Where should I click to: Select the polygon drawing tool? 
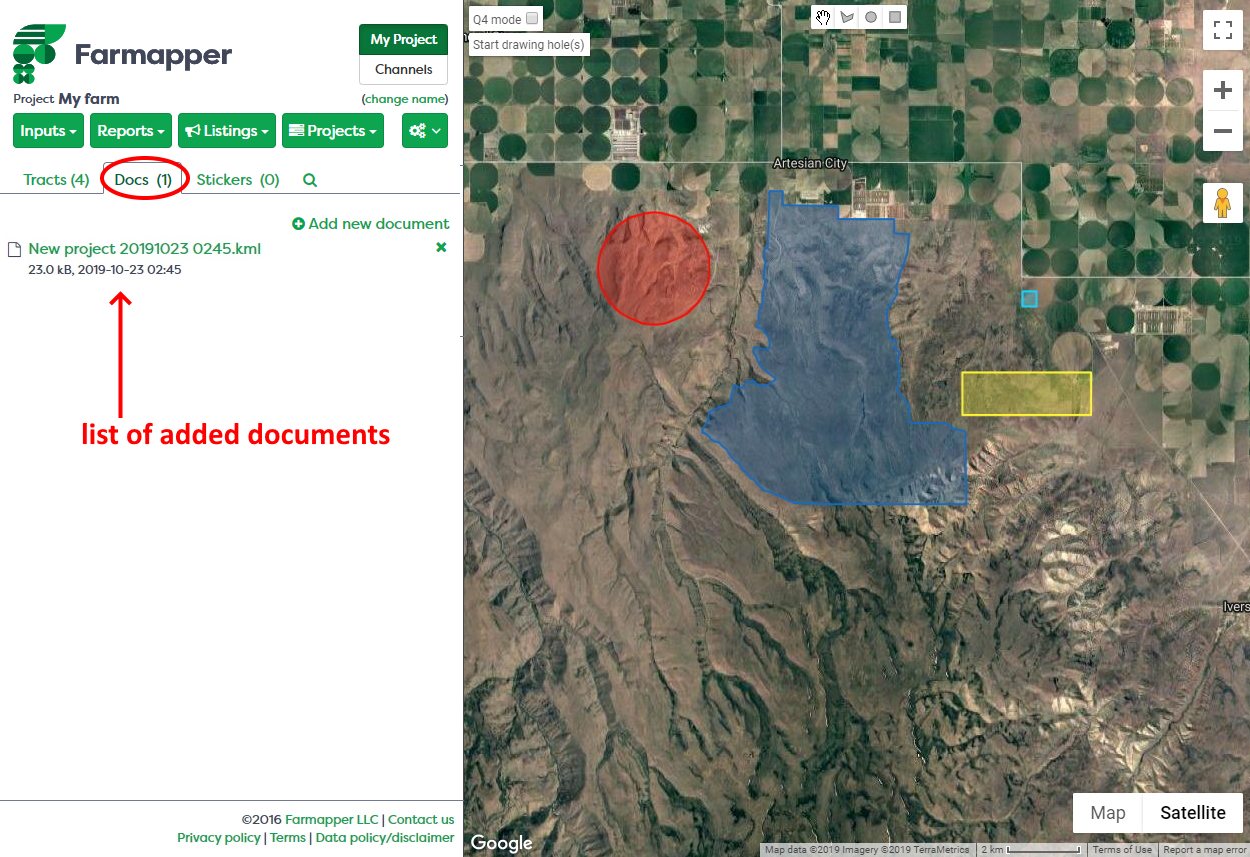pos(847,17)
